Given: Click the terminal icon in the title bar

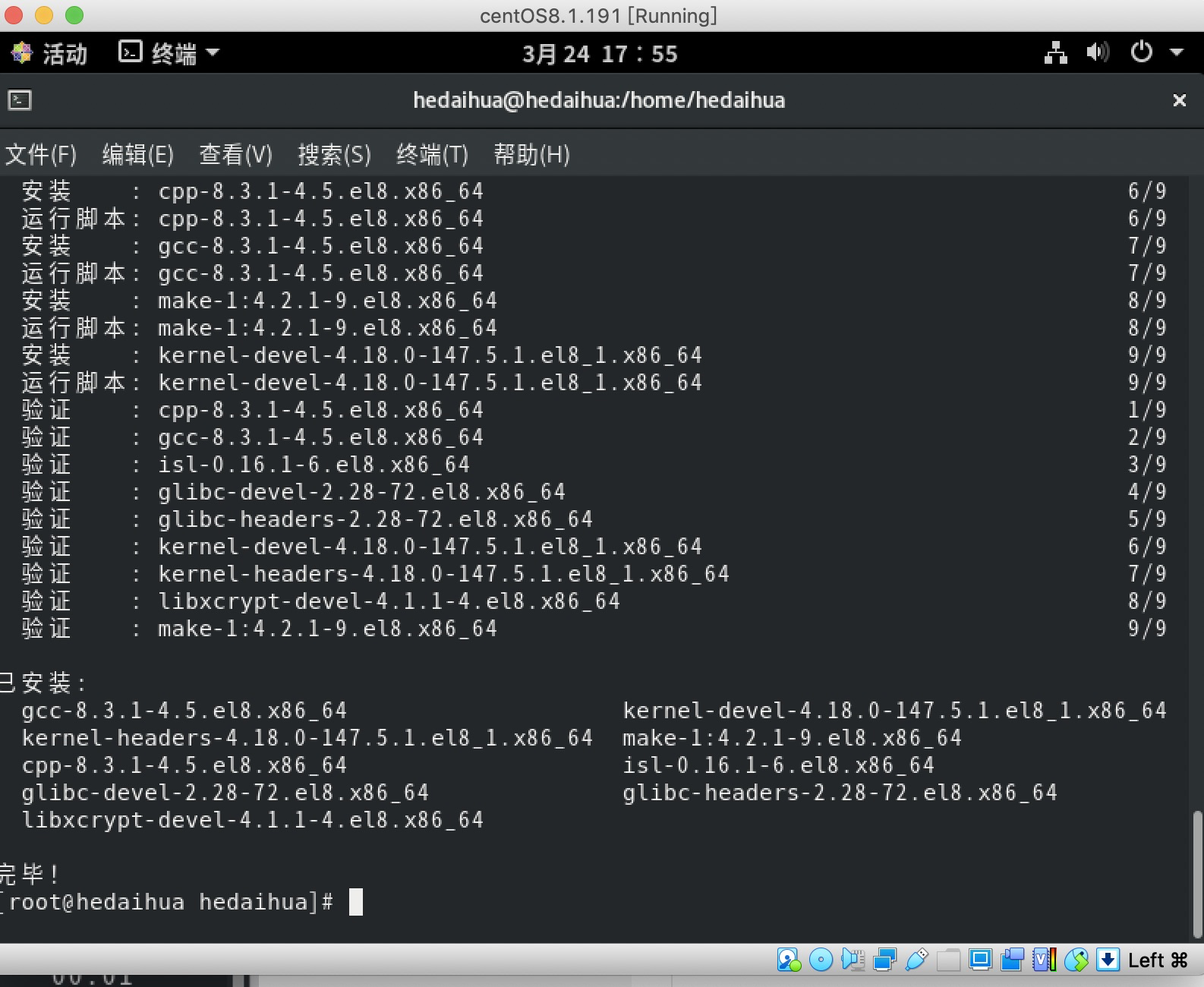Looking at the screenshot, I should (x=20, y=100).
